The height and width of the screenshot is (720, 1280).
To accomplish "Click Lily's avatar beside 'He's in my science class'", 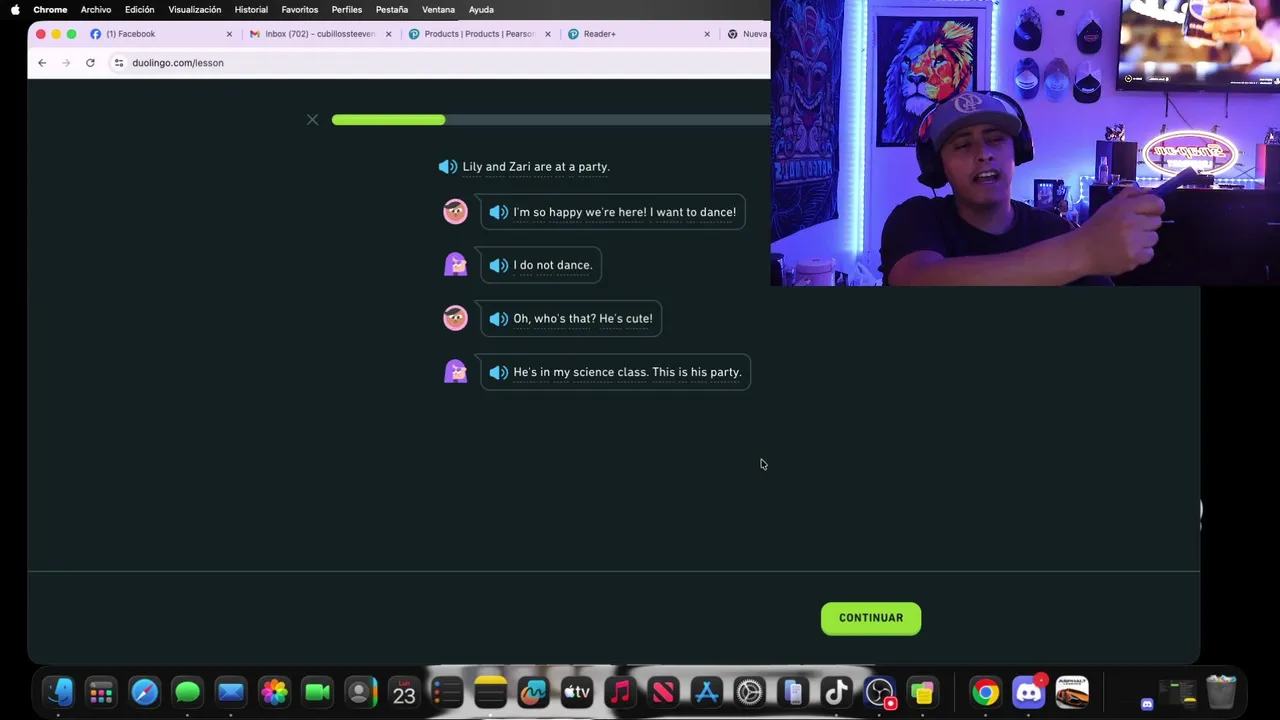I will (455, 371).
